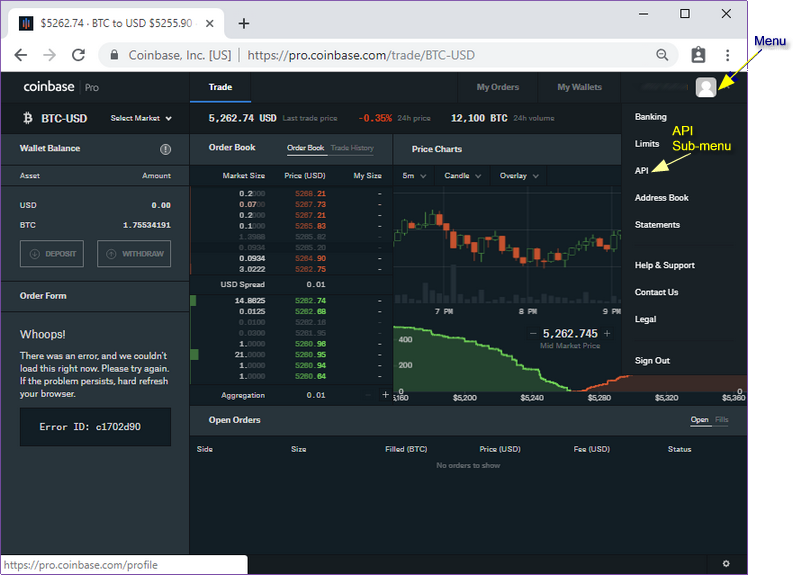Click the ask price 5282.75 row
The width and height of the screenshot is (800, 575).
click(x=291, y=269)
